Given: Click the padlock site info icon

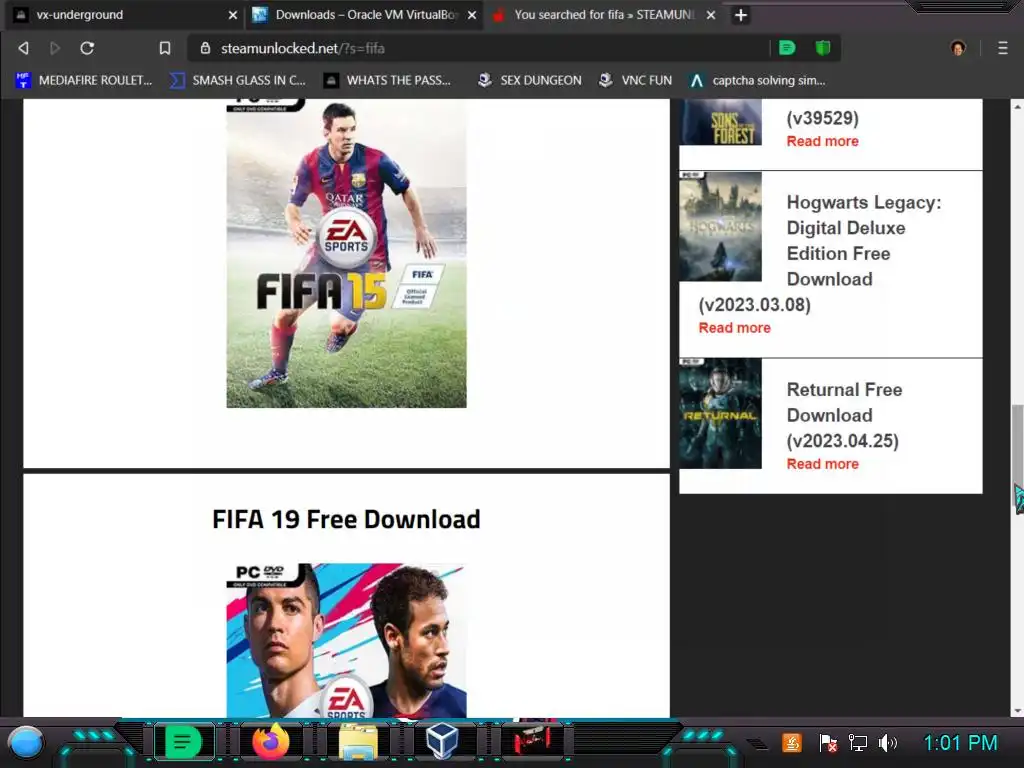Looking at the screenshot, I should click(205, 48).
